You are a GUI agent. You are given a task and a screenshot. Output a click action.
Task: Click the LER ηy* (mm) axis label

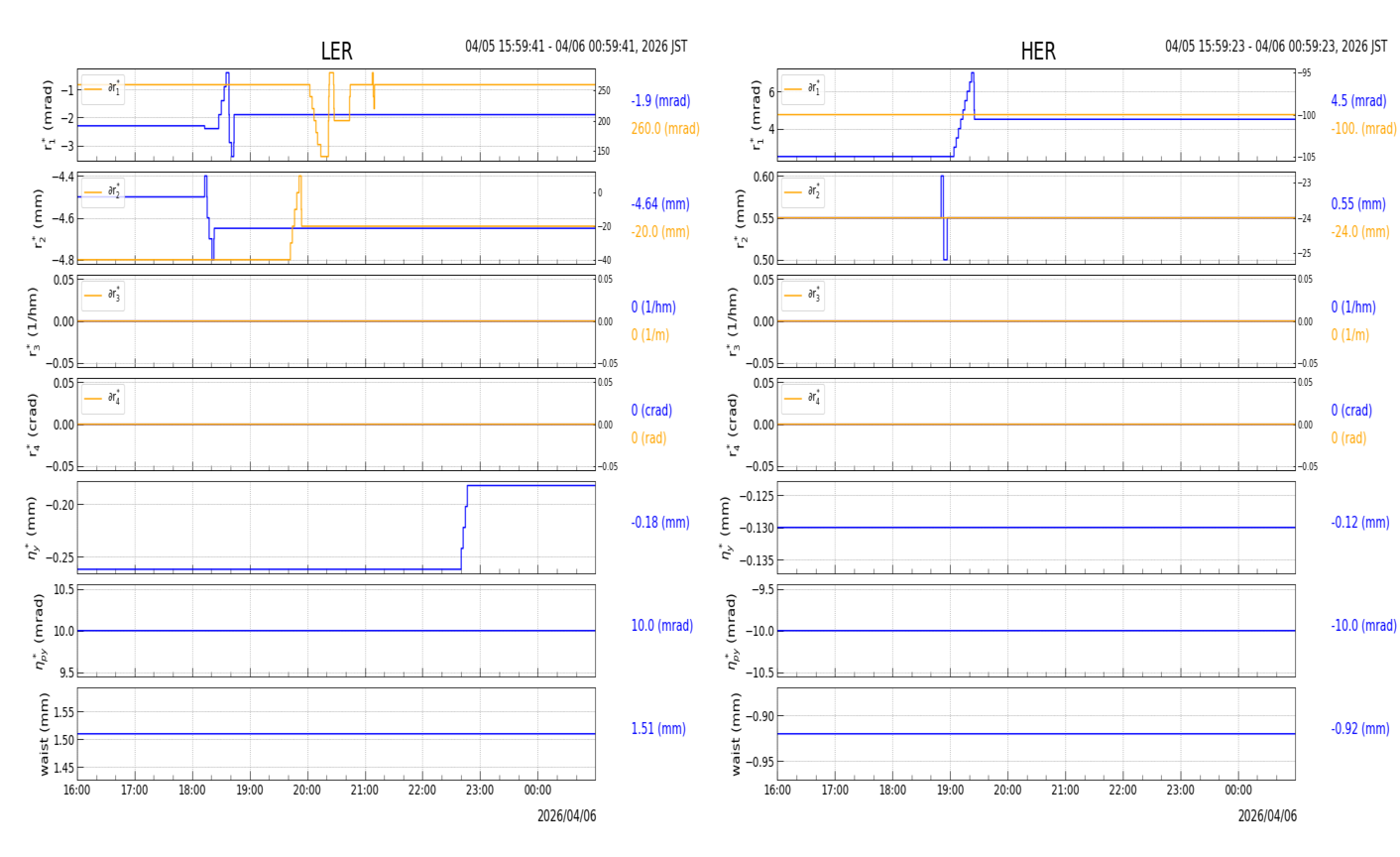(33, 528)
